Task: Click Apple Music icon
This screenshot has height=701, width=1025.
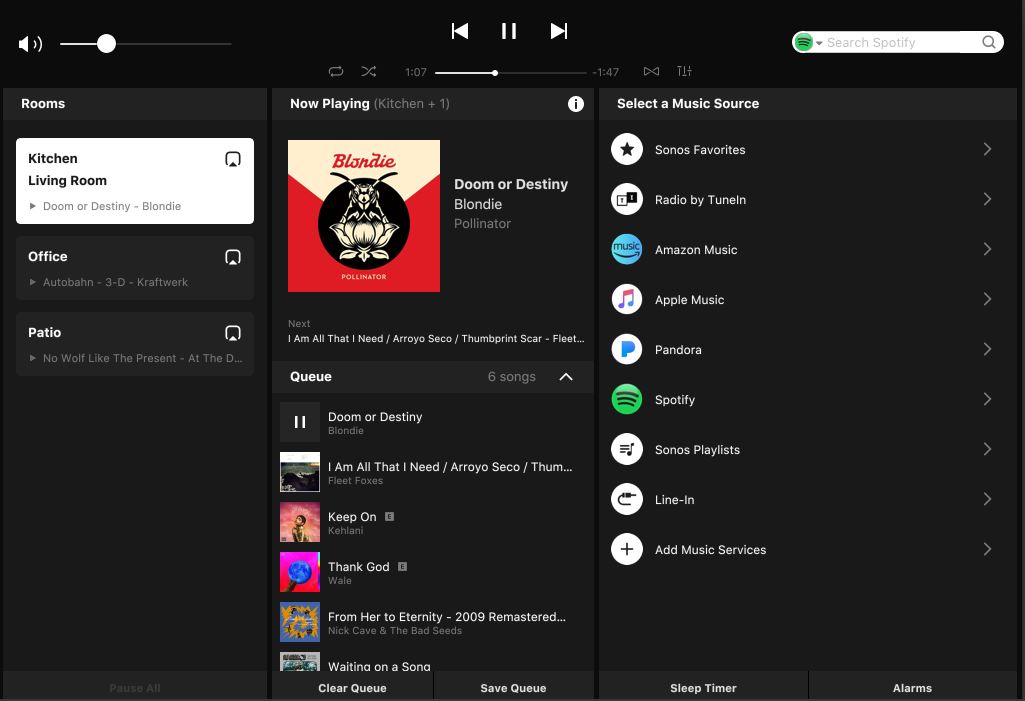Action: [x=627, y=299]
